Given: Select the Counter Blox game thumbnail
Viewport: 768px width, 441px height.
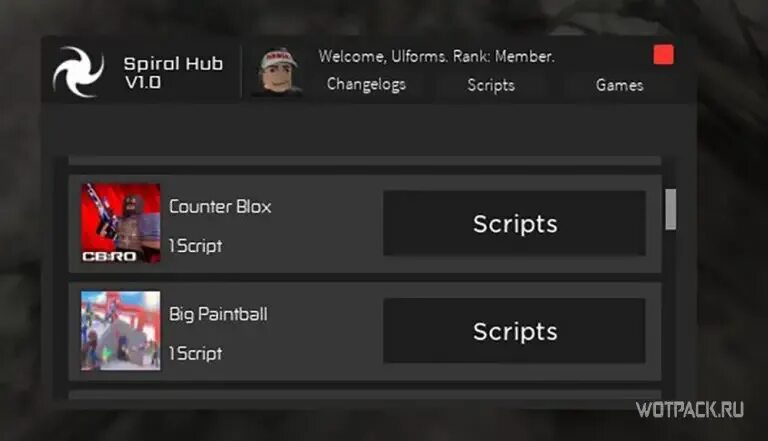Looking at the screenshot, I should tap(120, 223).
